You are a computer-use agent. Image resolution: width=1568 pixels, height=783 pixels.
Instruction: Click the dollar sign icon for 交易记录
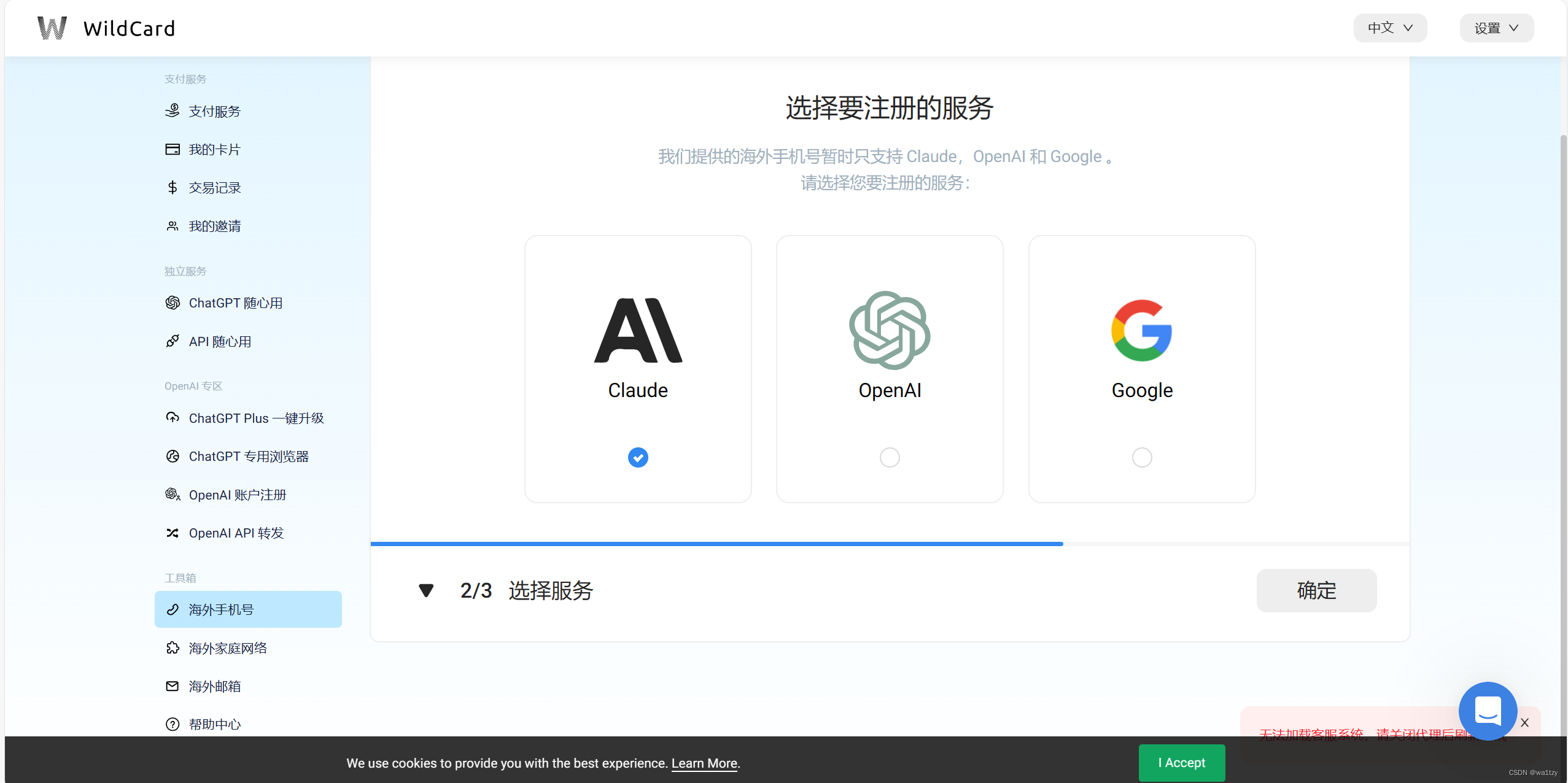[x=173, y=188]
